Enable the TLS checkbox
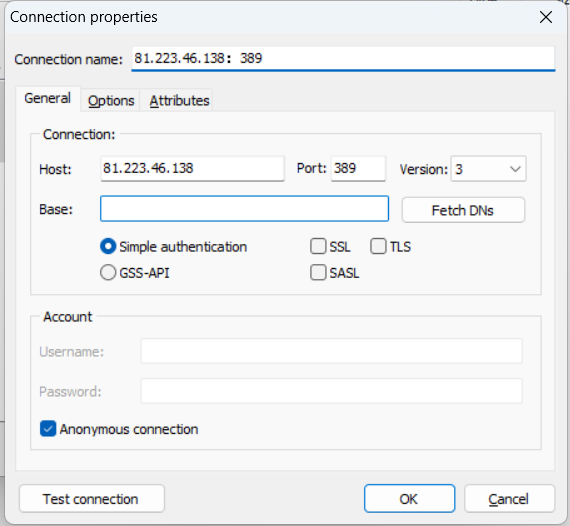 [x=378, y=246]
